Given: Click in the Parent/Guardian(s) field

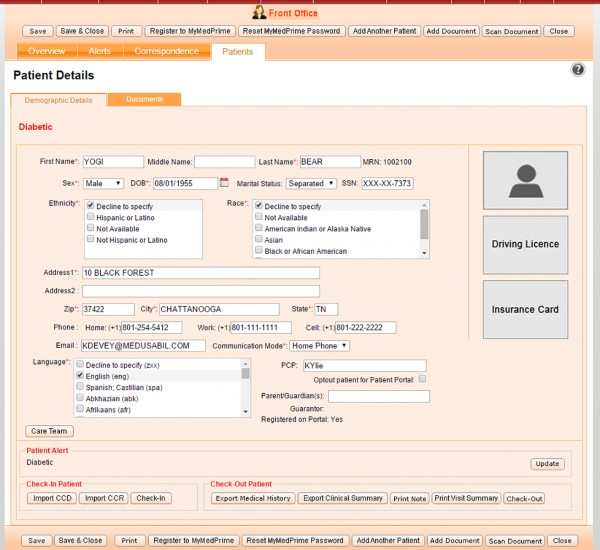Looking at the screenshot, I should (379, 396).
